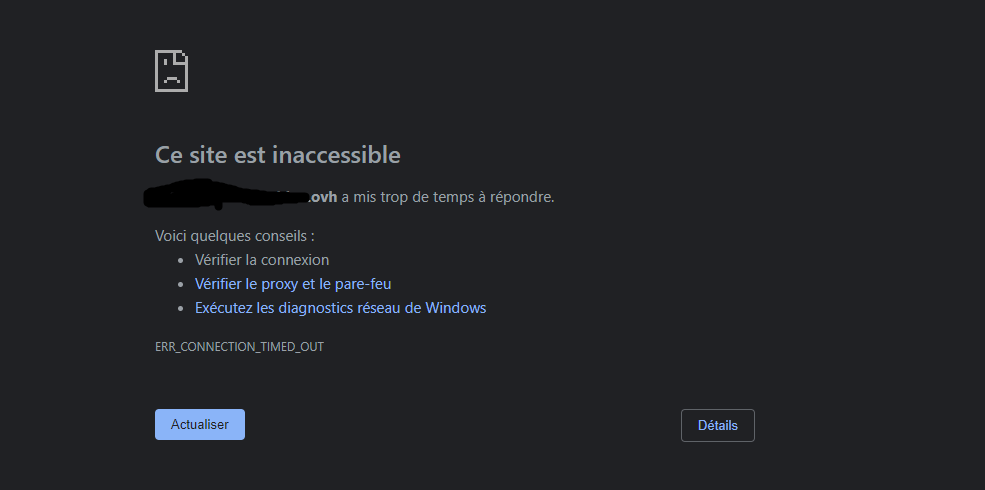Launch Exécutez les diagnostics réseau de Windows link

[340, 308]
